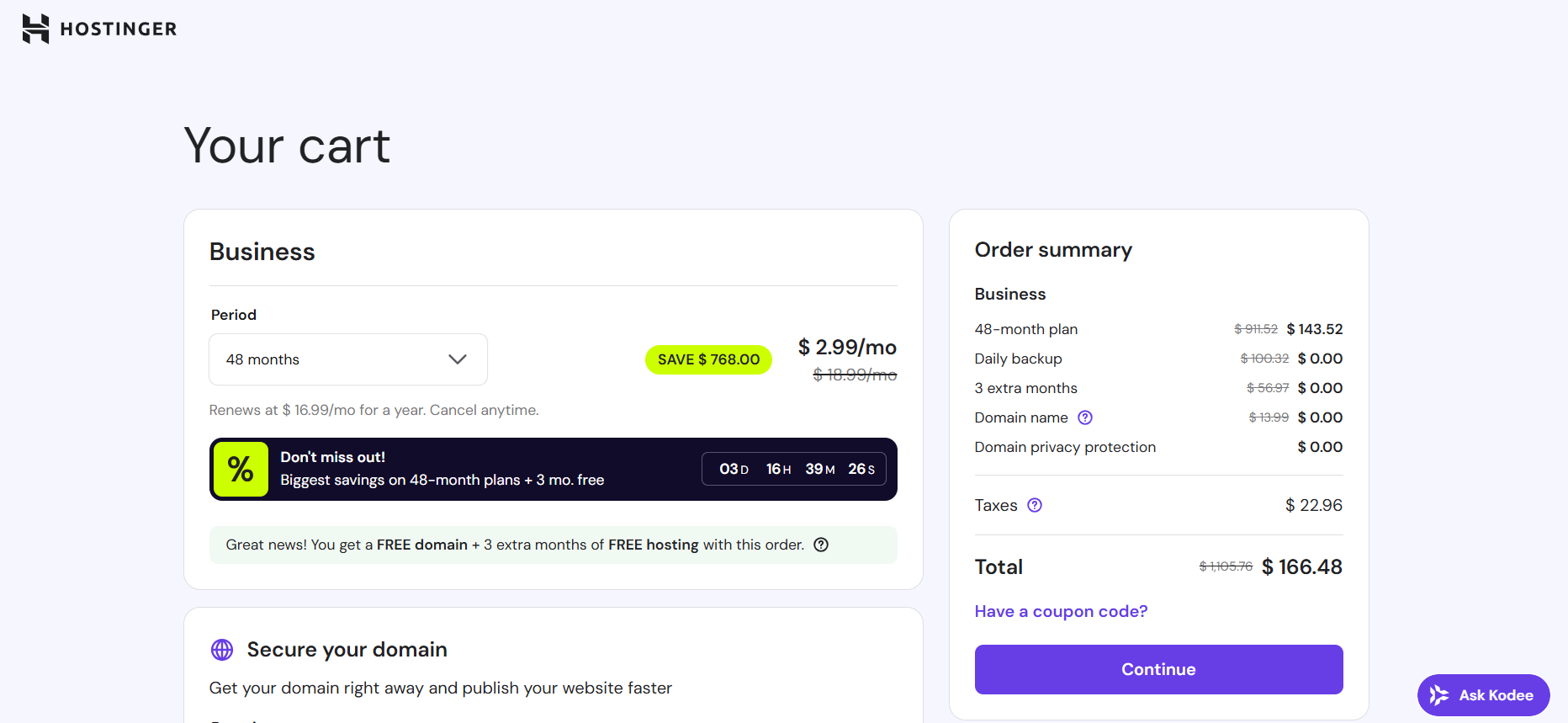Open the Have a coupon code link

1061,611
